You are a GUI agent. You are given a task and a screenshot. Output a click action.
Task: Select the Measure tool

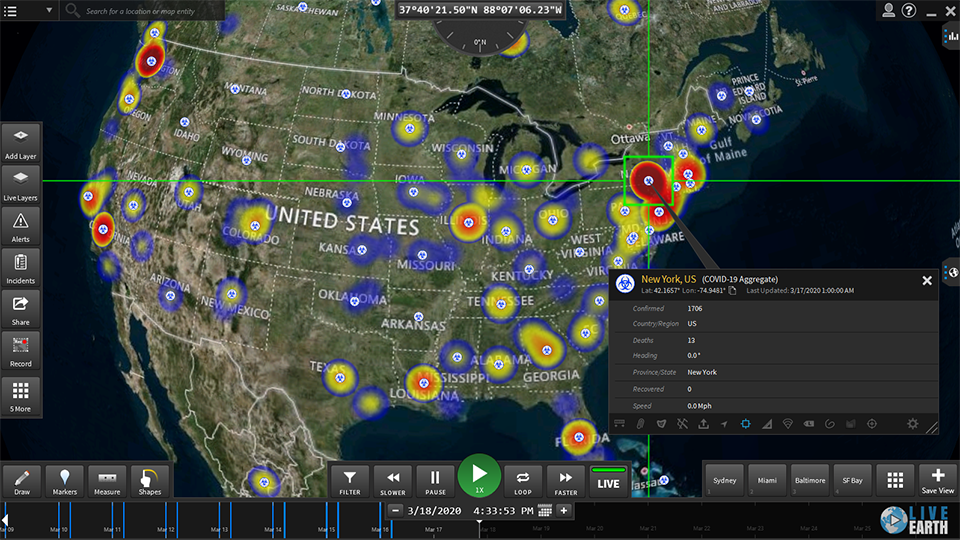107,481
